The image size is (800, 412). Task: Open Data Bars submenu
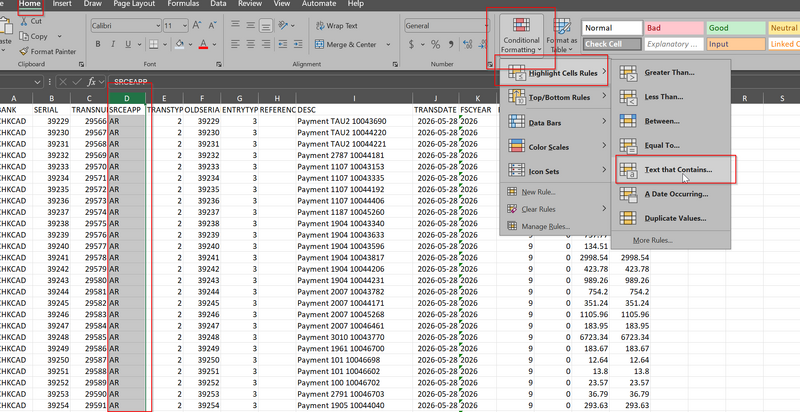tap(555, 122)
